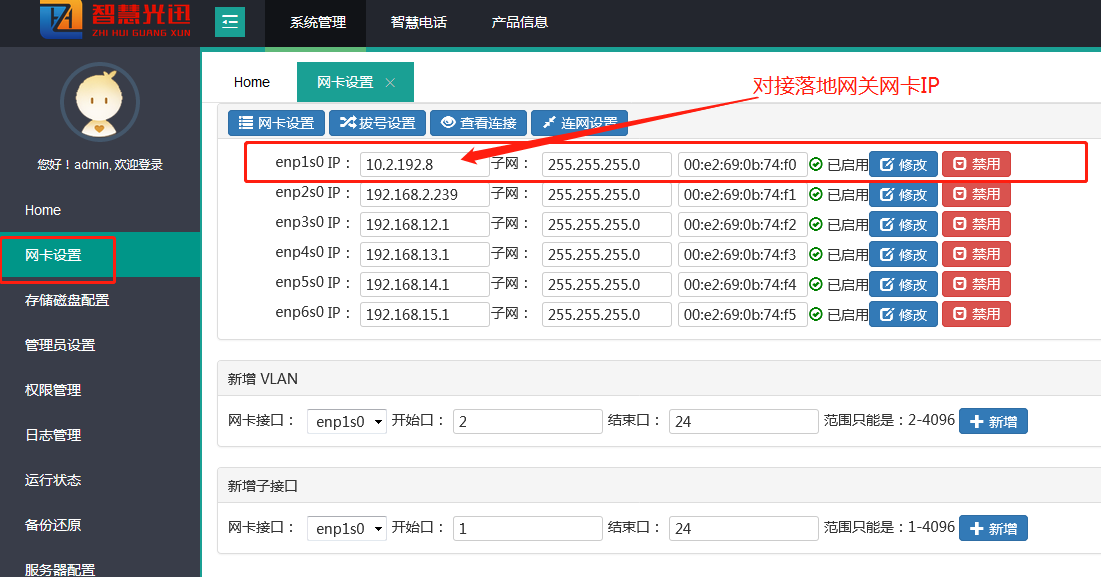Disable the enp4s0 interface with 禁用

tap(975, 254)
